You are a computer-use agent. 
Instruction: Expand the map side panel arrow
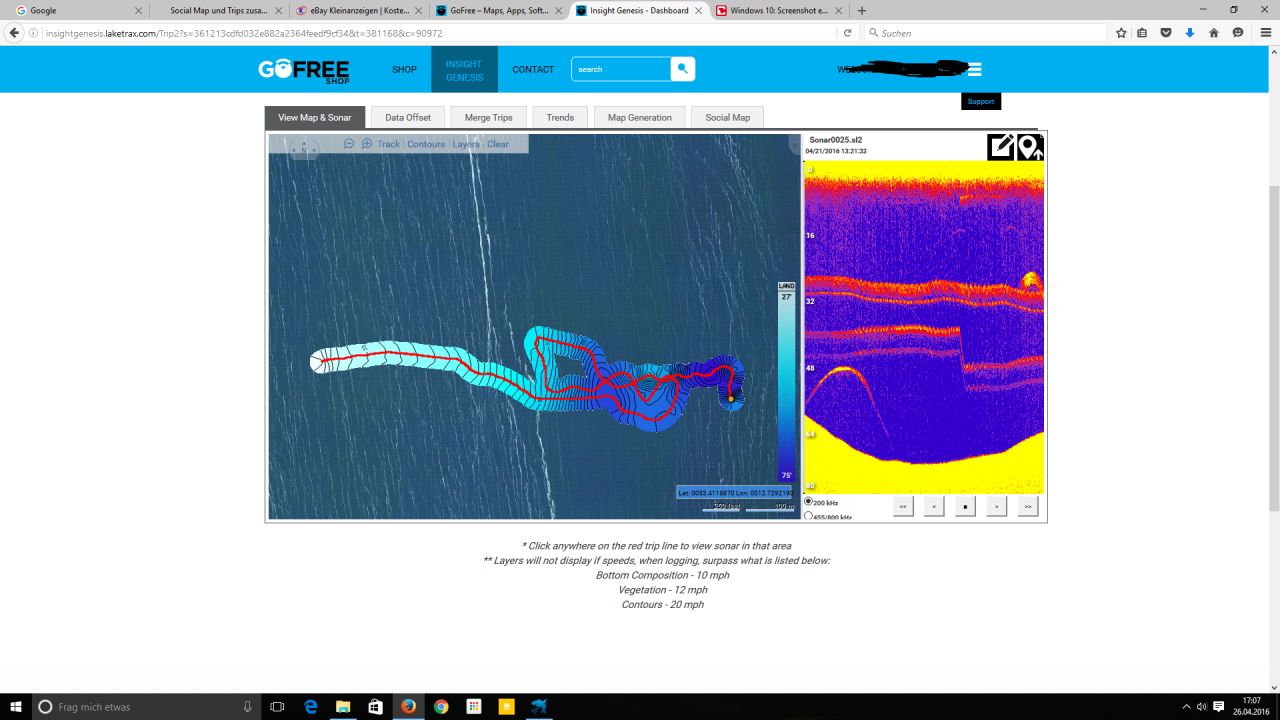pos(795,146)
